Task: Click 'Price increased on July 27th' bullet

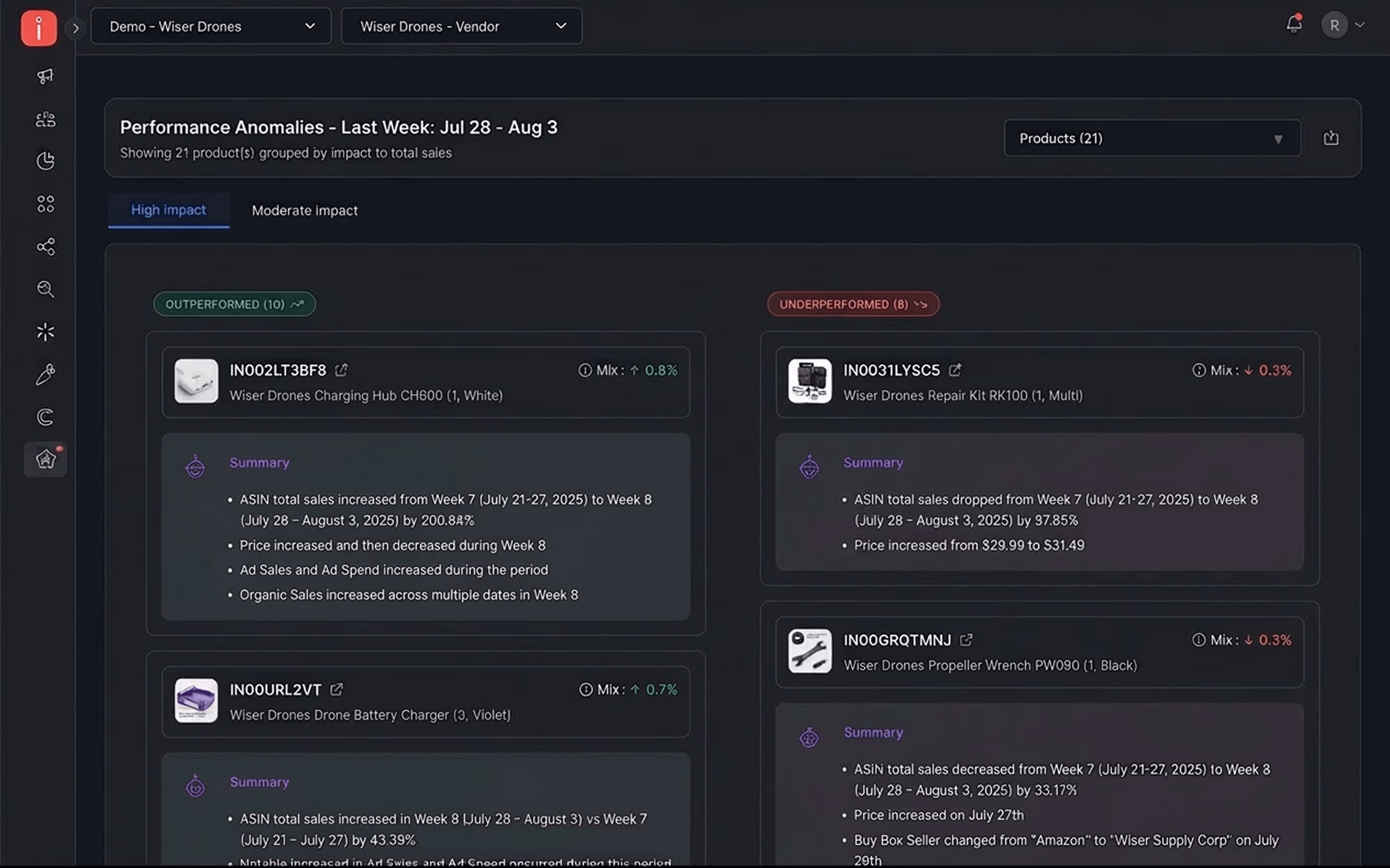Action: (x=939, y=815)
